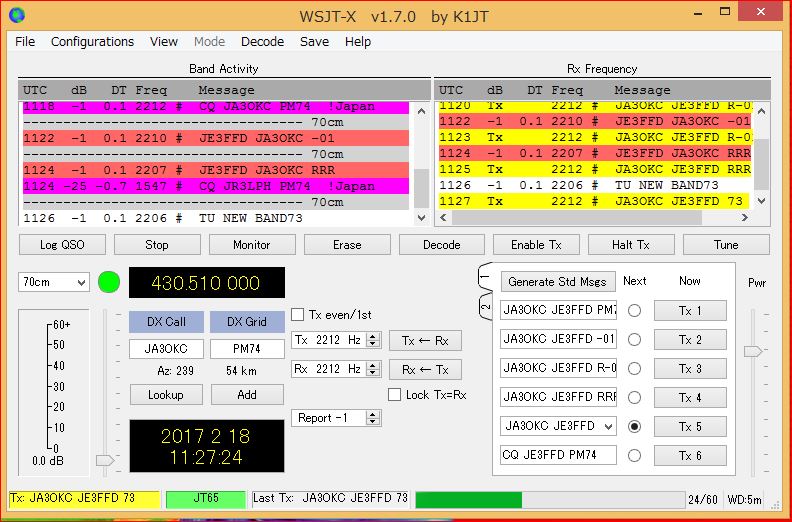Open the Decode menu
The image size is (792, 522).
[x=262, y=42]
